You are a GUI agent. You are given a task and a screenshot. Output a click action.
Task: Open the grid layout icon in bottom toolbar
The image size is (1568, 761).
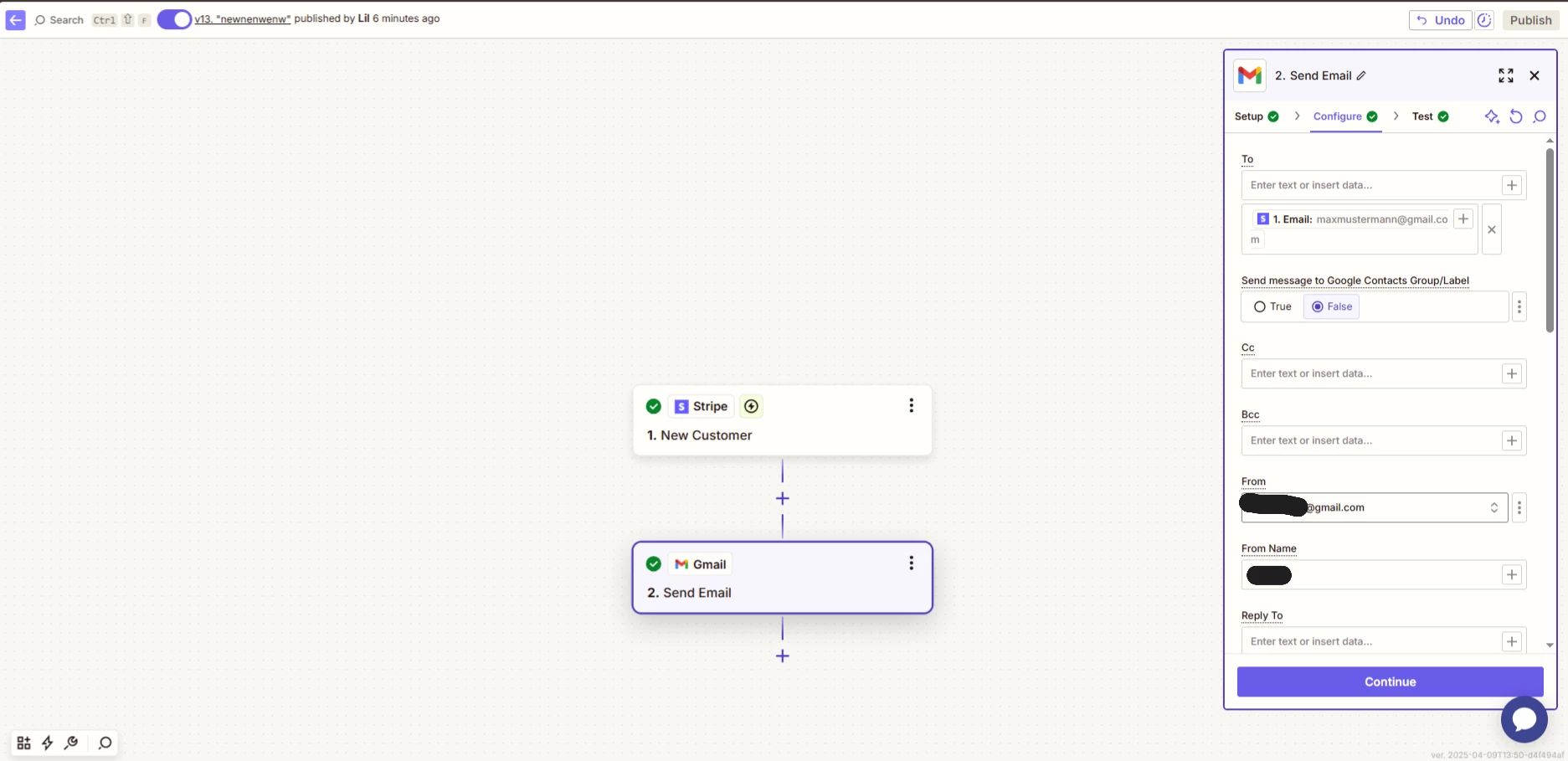[x=23, y=743]
